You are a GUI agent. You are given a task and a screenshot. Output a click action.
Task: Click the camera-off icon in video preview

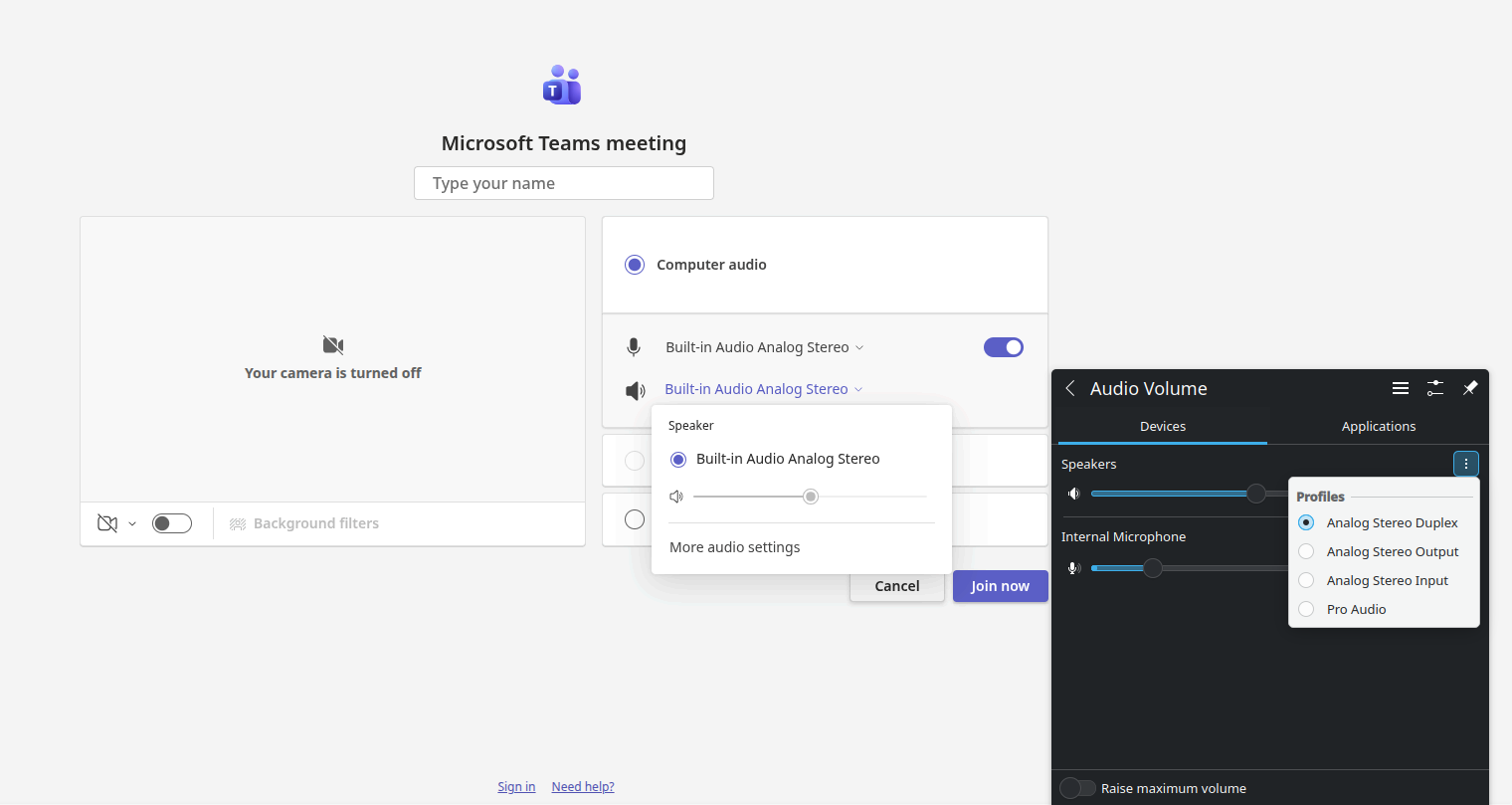(x=333, y=345)
